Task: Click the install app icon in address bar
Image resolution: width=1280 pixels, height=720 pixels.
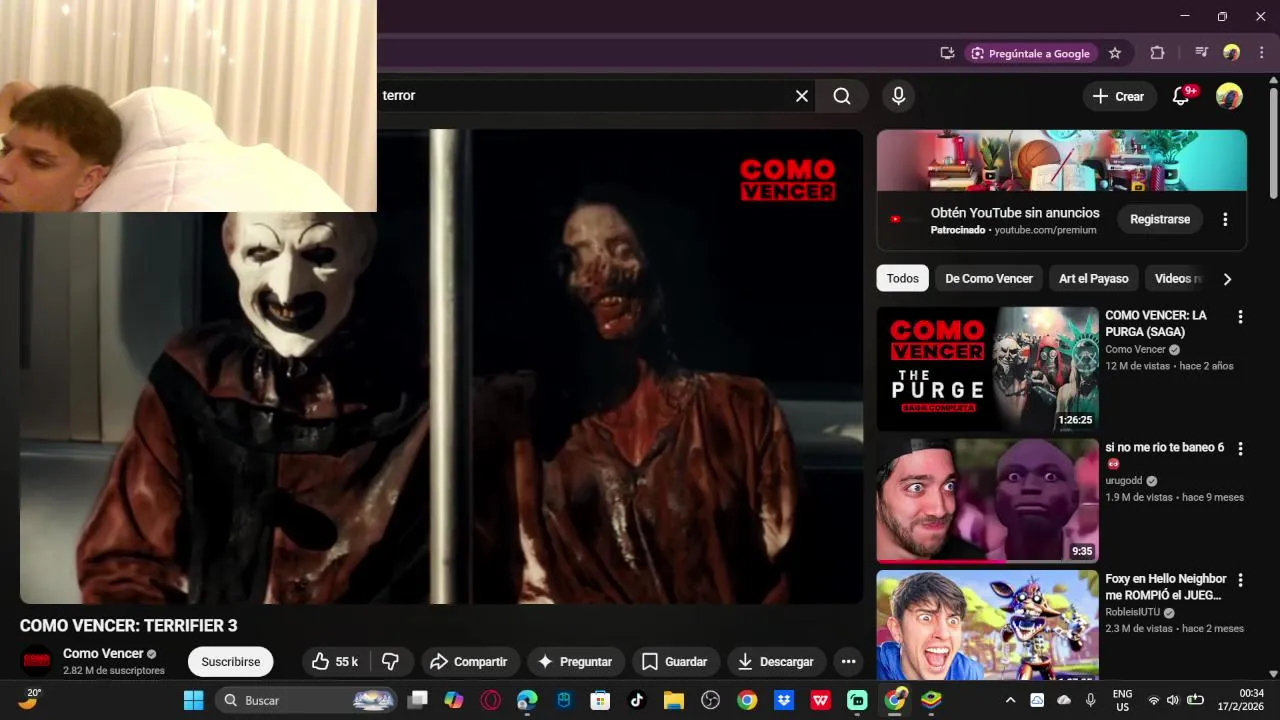Action: click(947, 53)
